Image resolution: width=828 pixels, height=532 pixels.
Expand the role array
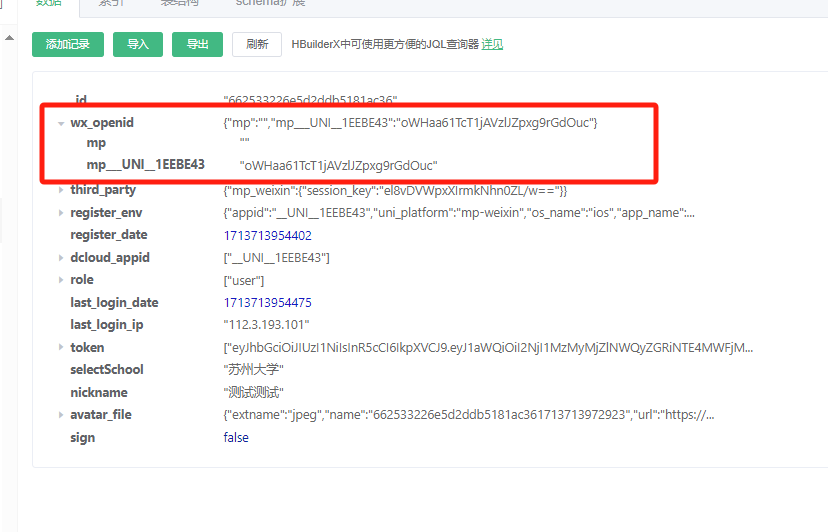pyautogui.click(x=61, y=280)
